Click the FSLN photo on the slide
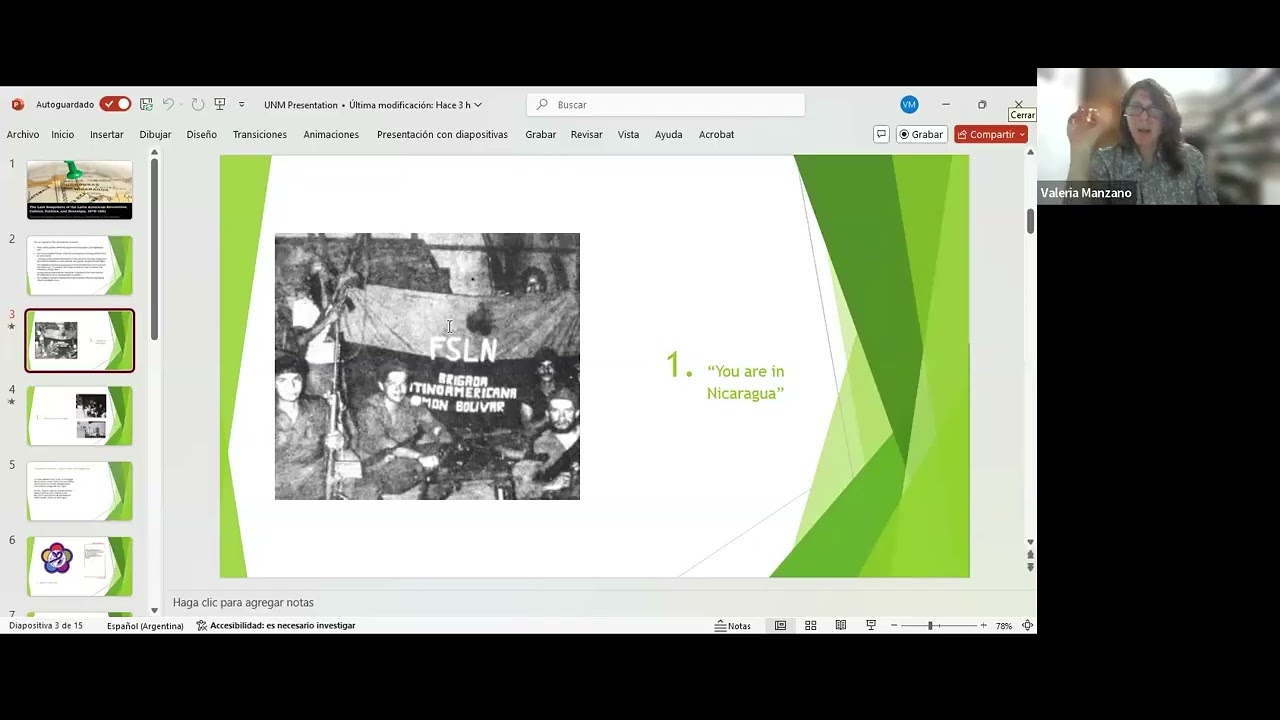This screenshot has height=720, width=1280. click(x=427, y=366)
